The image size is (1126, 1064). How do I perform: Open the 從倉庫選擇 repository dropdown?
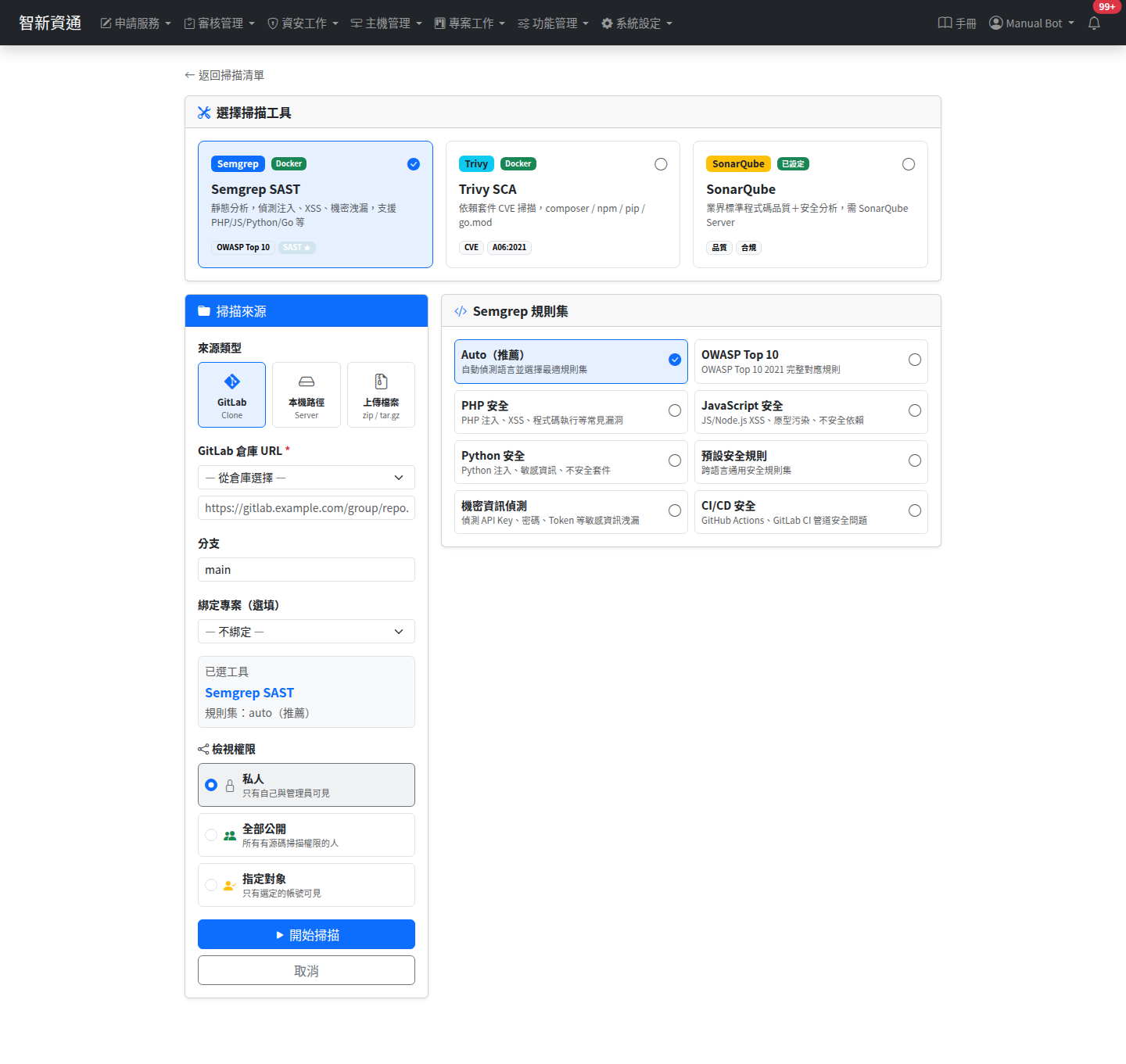pyautogui.click(x=307, y=478)
